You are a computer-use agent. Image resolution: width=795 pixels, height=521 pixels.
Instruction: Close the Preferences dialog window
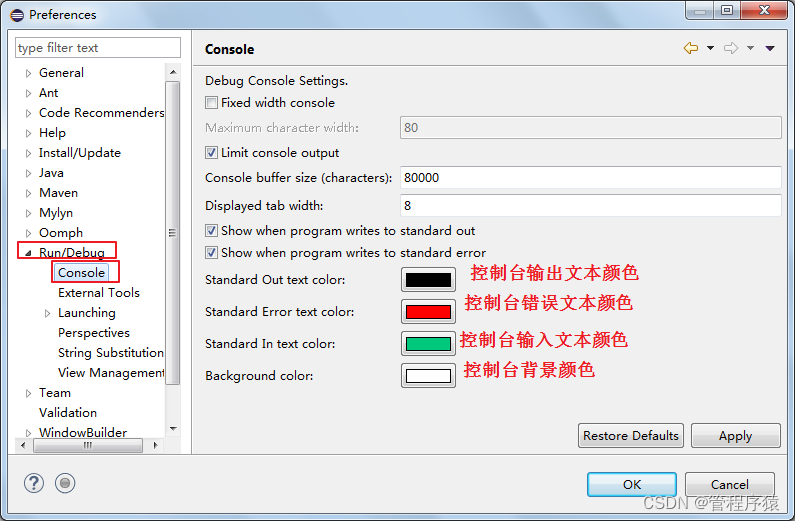764,10
